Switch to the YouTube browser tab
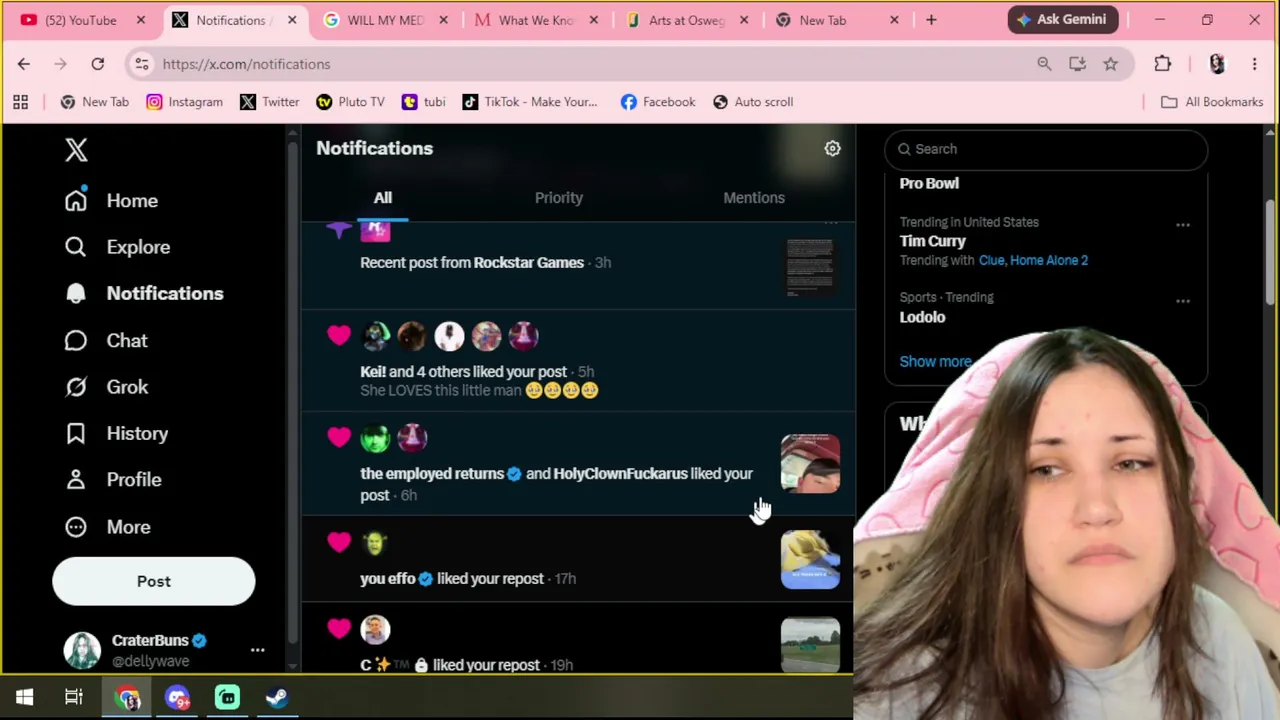The height and width of the screenshot is (720, 1280). (x=83, y=20)
